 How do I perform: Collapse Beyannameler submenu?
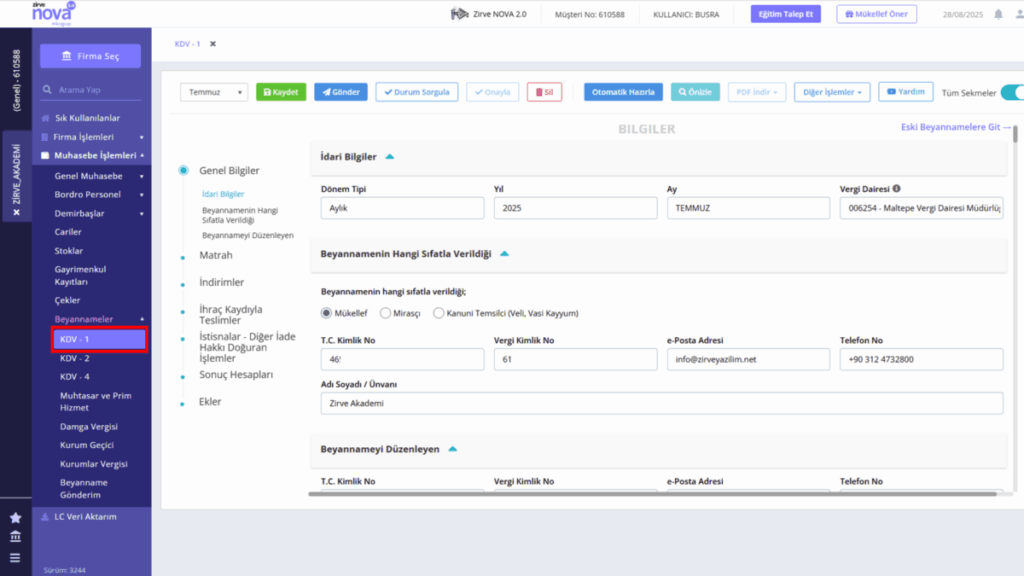[x=98, y=319]
